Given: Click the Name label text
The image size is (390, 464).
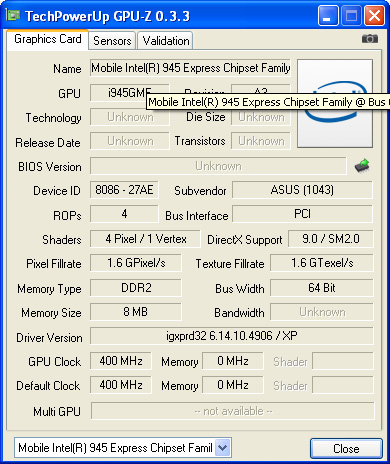Looking at the screenshot, I should coord(67,69).
